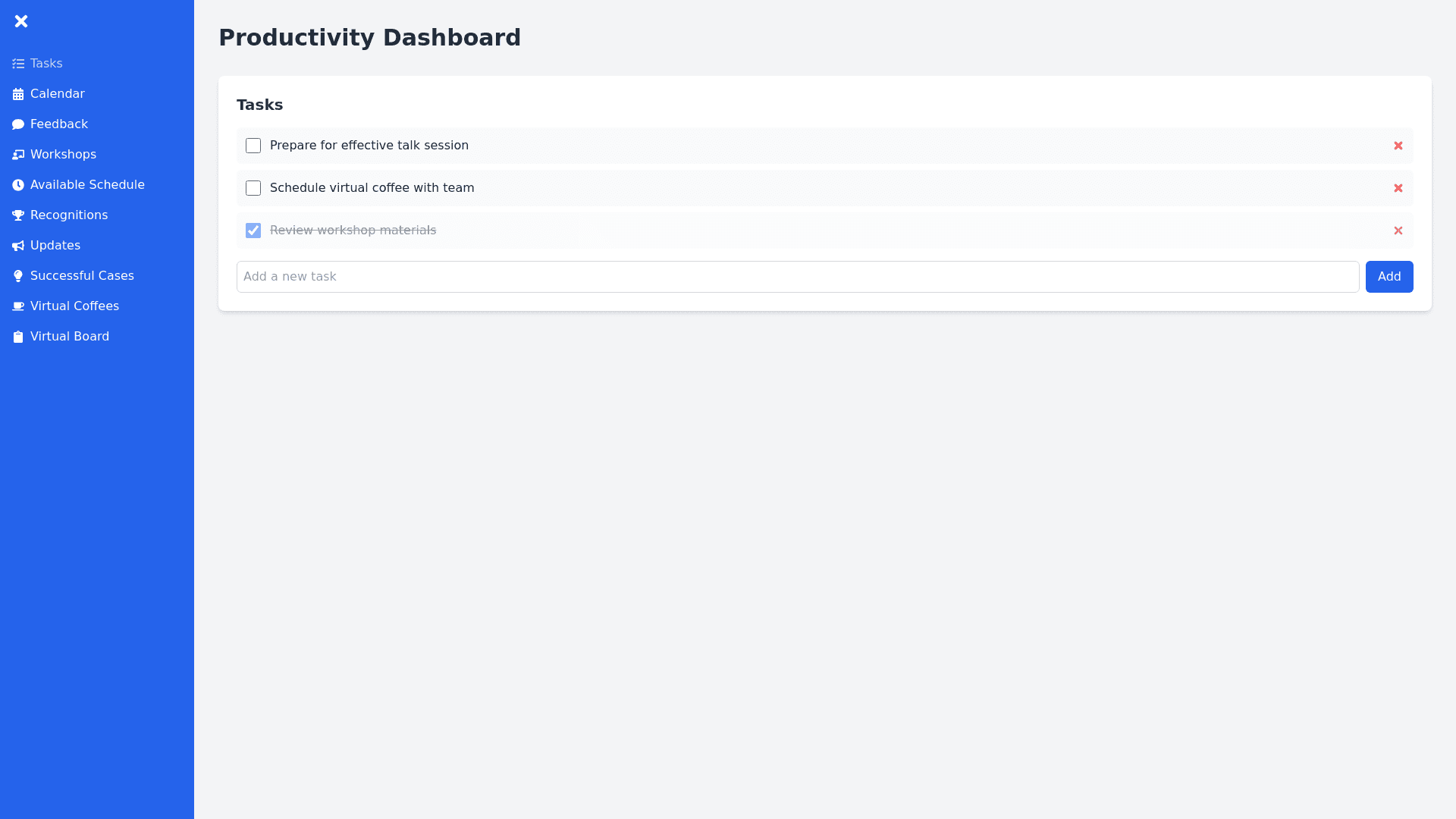The width and height of the screenshot is (1456, 819).
Task: Check 'Prepare for effective talk session' checkbox
Action: tap(253, 146)
